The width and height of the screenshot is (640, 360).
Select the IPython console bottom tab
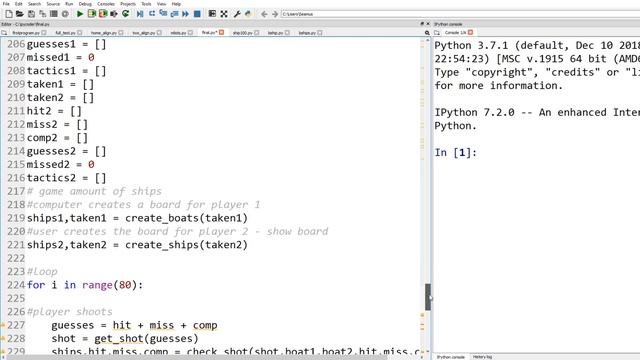coord(451,357)
